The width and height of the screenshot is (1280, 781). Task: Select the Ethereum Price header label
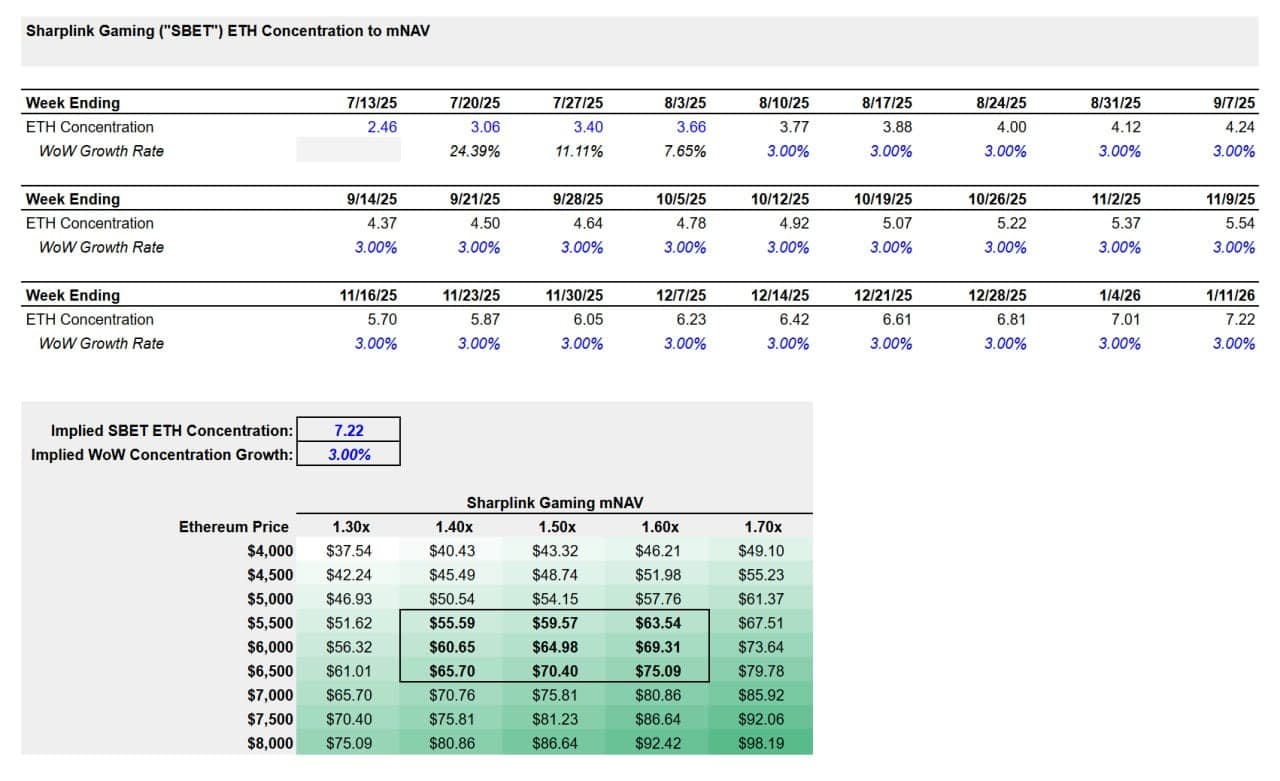click(234, 527)
